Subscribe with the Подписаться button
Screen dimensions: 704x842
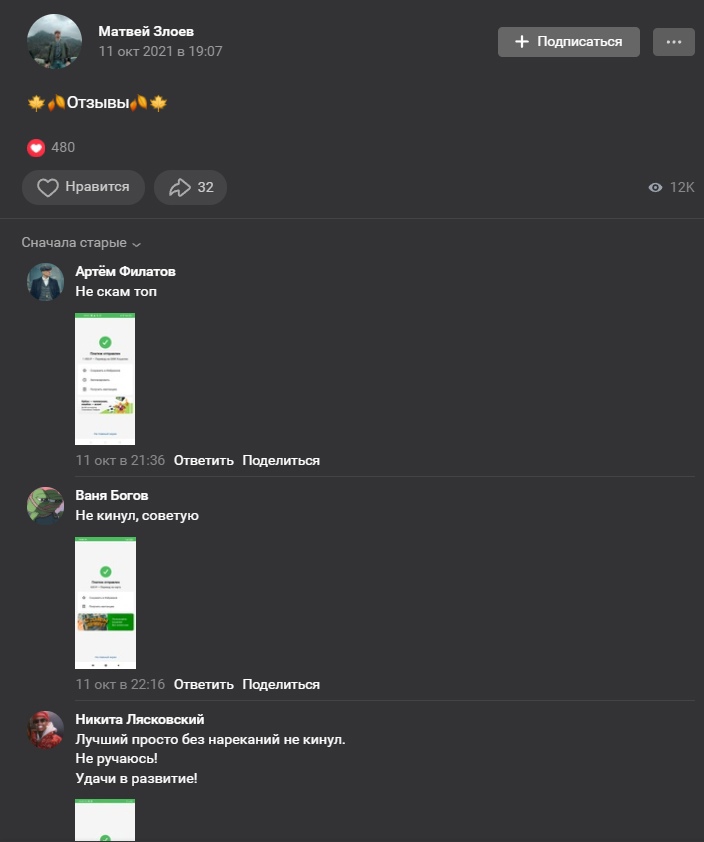[x=569, y=42]
